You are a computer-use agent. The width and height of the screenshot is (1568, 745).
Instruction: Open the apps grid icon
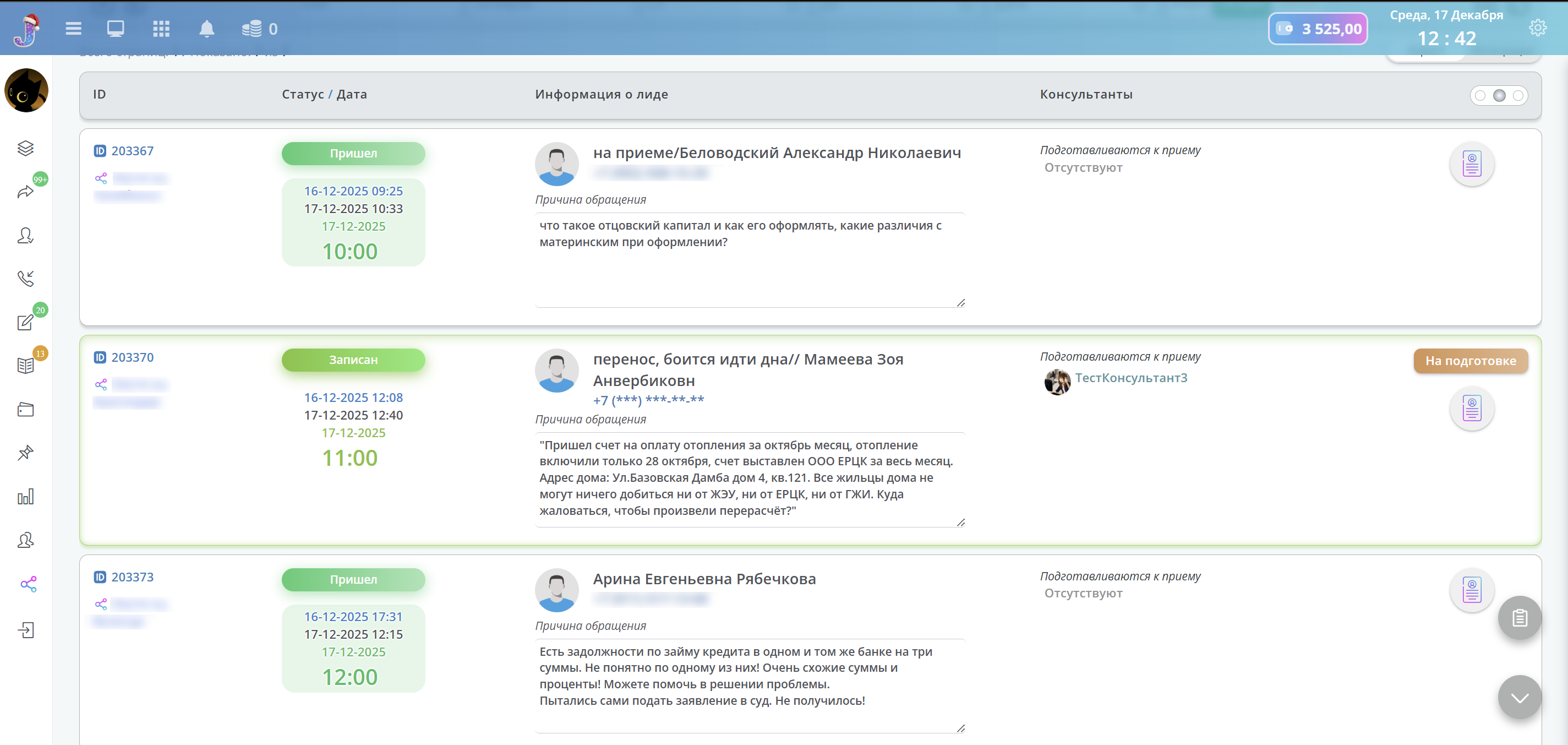161,29
